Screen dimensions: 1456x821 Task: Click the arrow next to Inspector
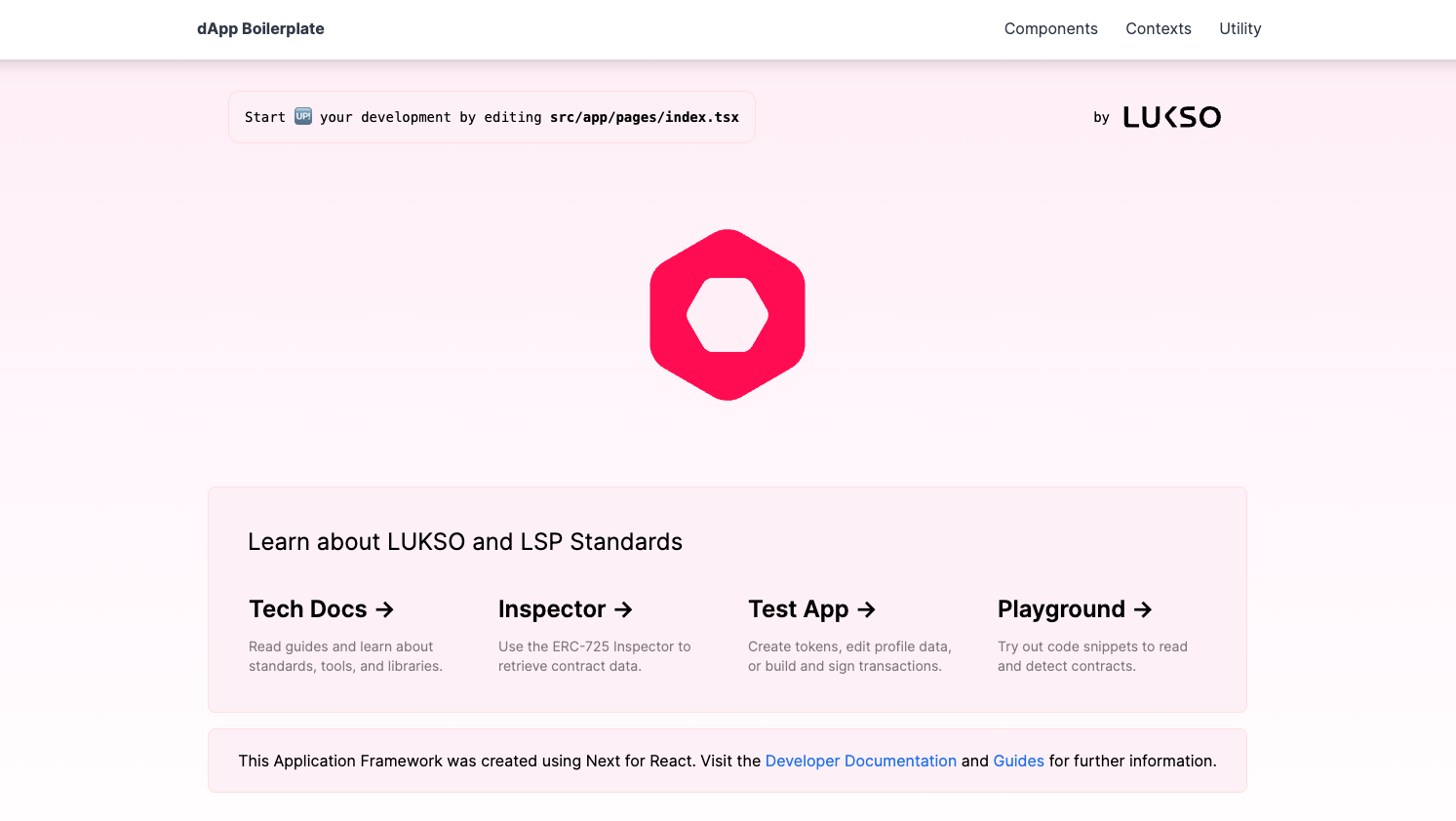624,609
